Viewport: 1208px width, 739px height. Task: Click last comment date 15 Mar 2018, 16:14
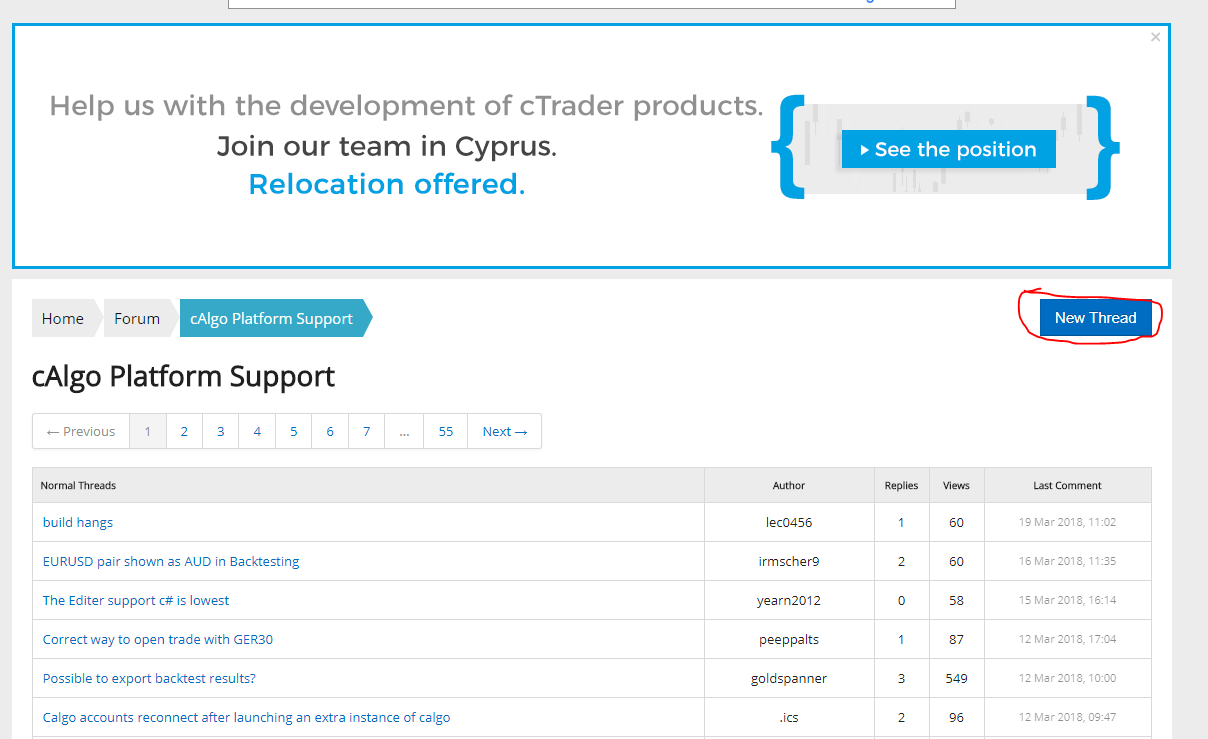(1067, 600)
